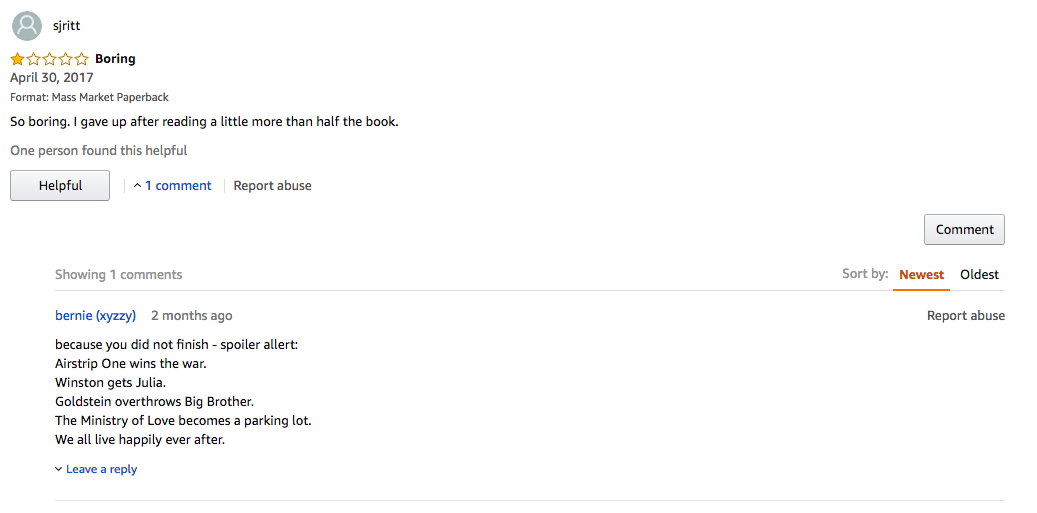Open the Leave a reply link
1037x513 pixels.
(x=101, y=469)
